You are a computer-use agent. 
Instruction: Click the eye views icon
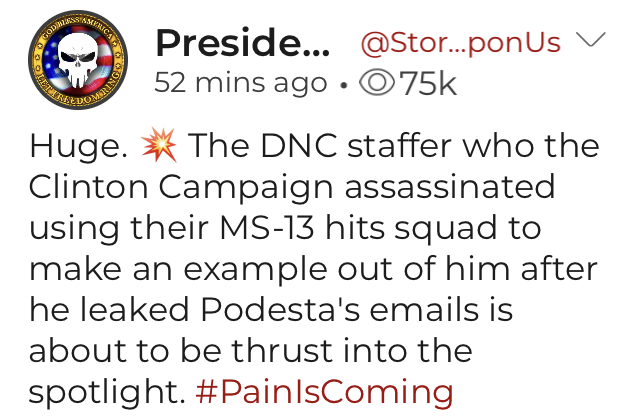(377, 82)
